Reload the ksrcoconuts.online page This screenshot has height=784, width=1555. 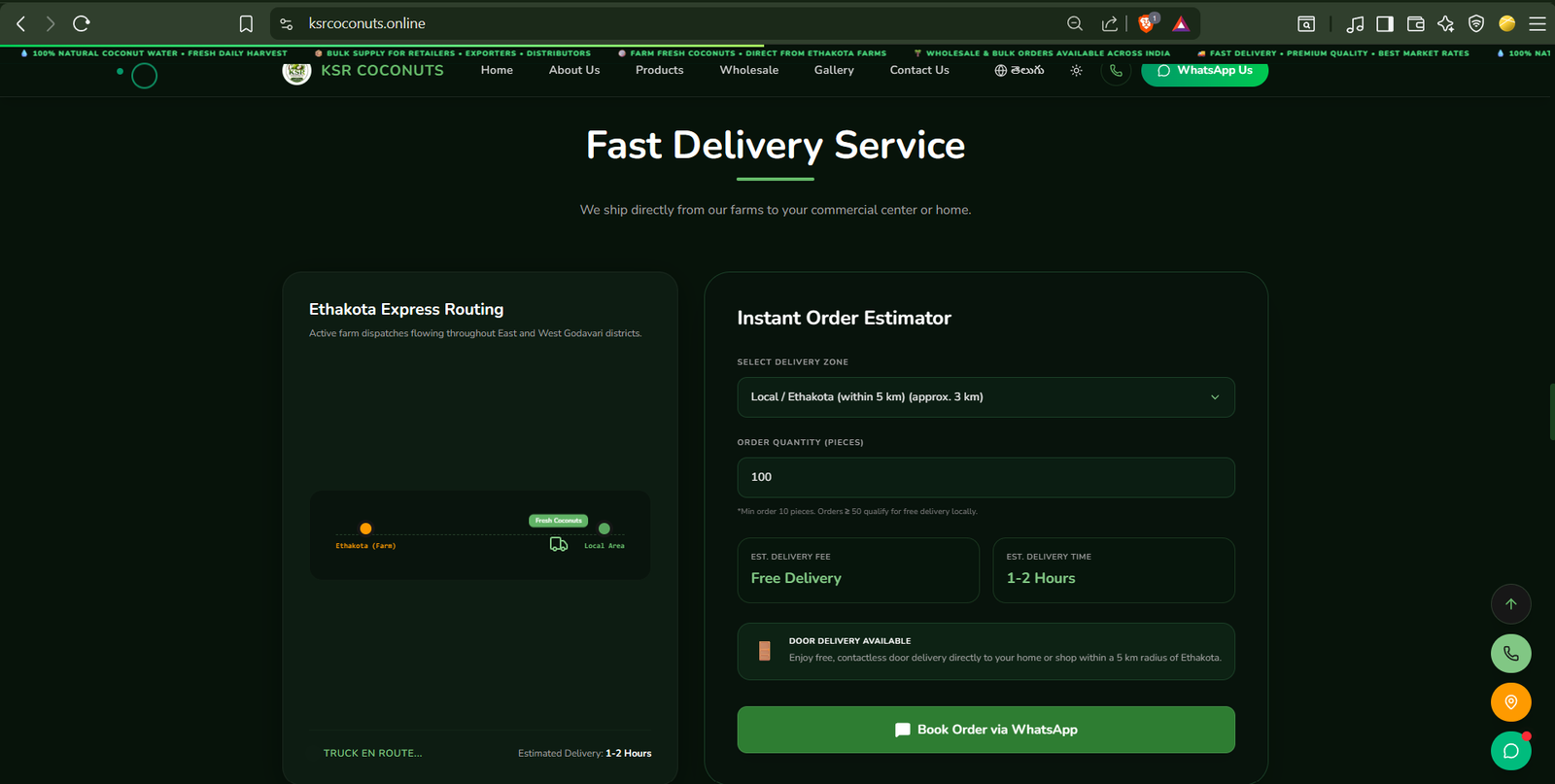pos(82,23)
